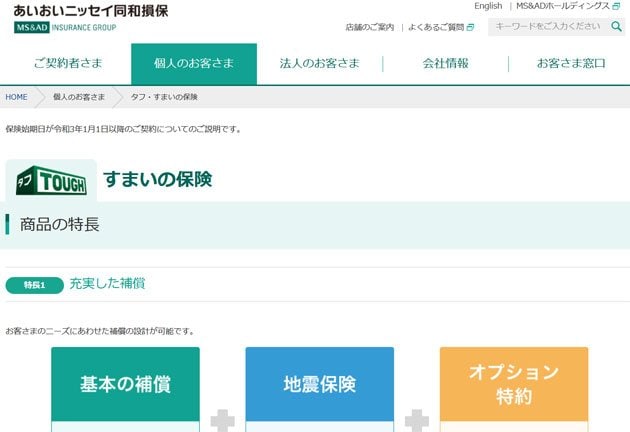Screen dimensions: 630x432
Task: Select 法人のお客さま navigation tab
Action: click(320, 63)
